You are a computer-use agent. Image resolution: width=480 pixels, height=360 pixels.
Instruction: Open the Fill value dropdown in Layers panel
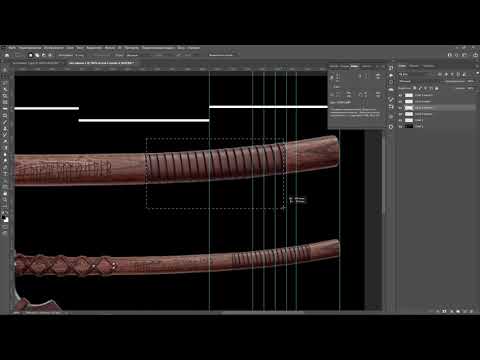(x=471, y=88)
